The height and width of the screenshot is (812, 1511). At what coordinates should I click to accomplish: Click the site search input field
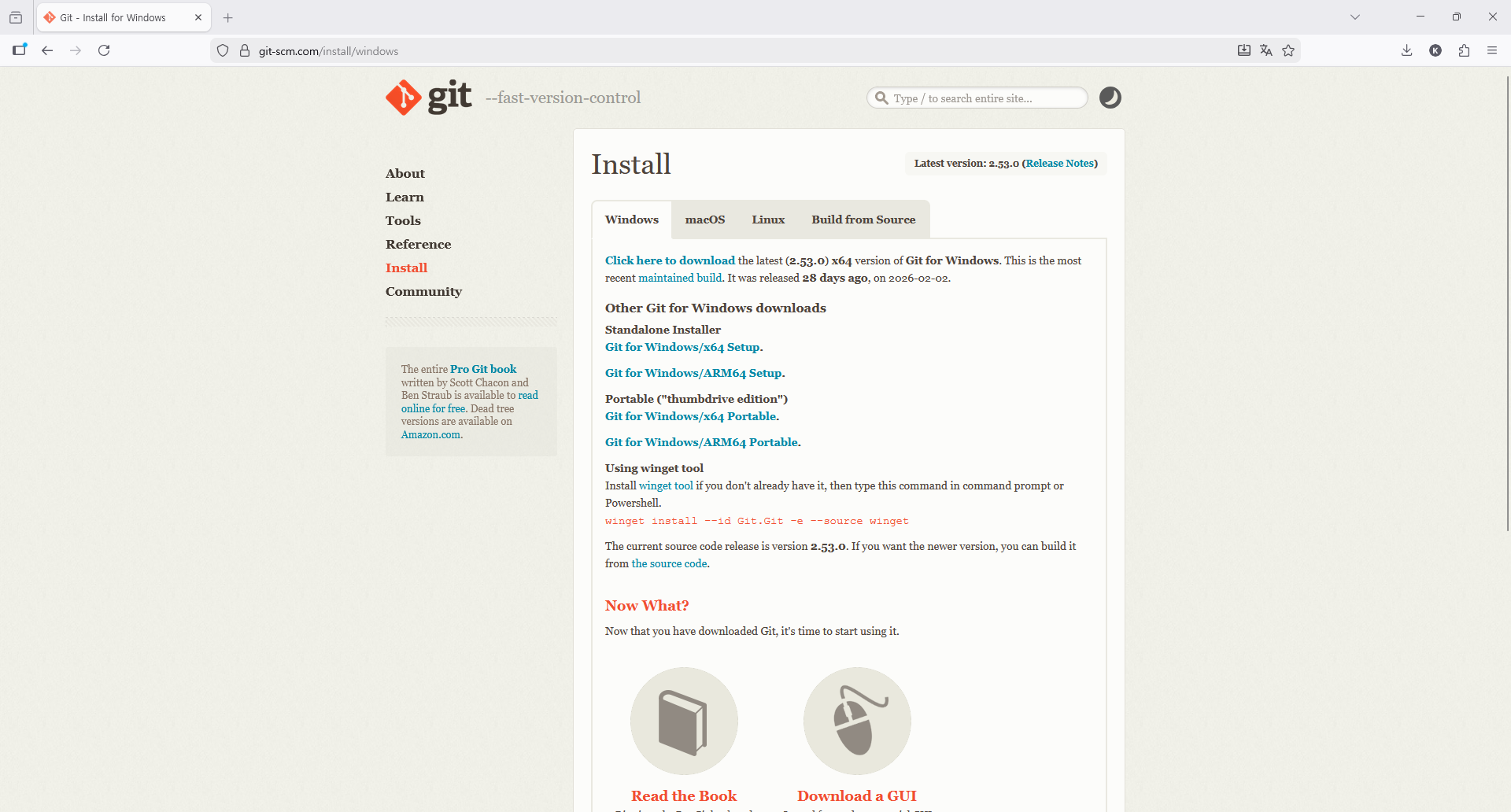(x=984, y=98)
